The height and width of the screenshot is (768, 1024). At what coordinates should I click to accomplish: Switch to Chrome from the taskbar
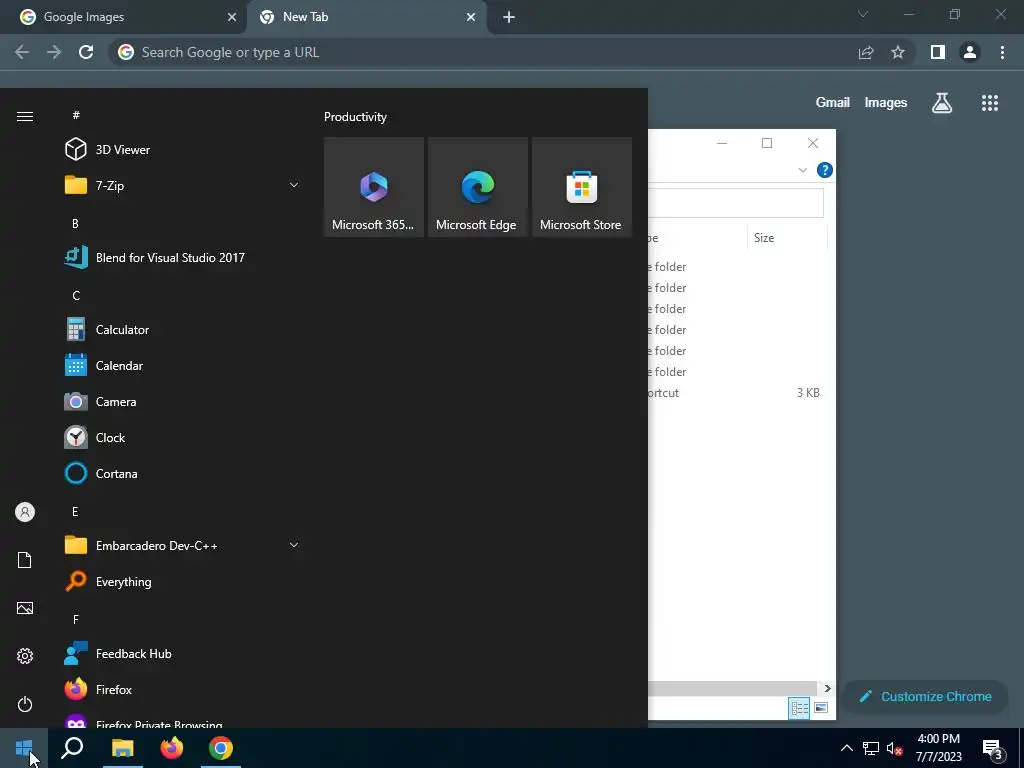221,748
